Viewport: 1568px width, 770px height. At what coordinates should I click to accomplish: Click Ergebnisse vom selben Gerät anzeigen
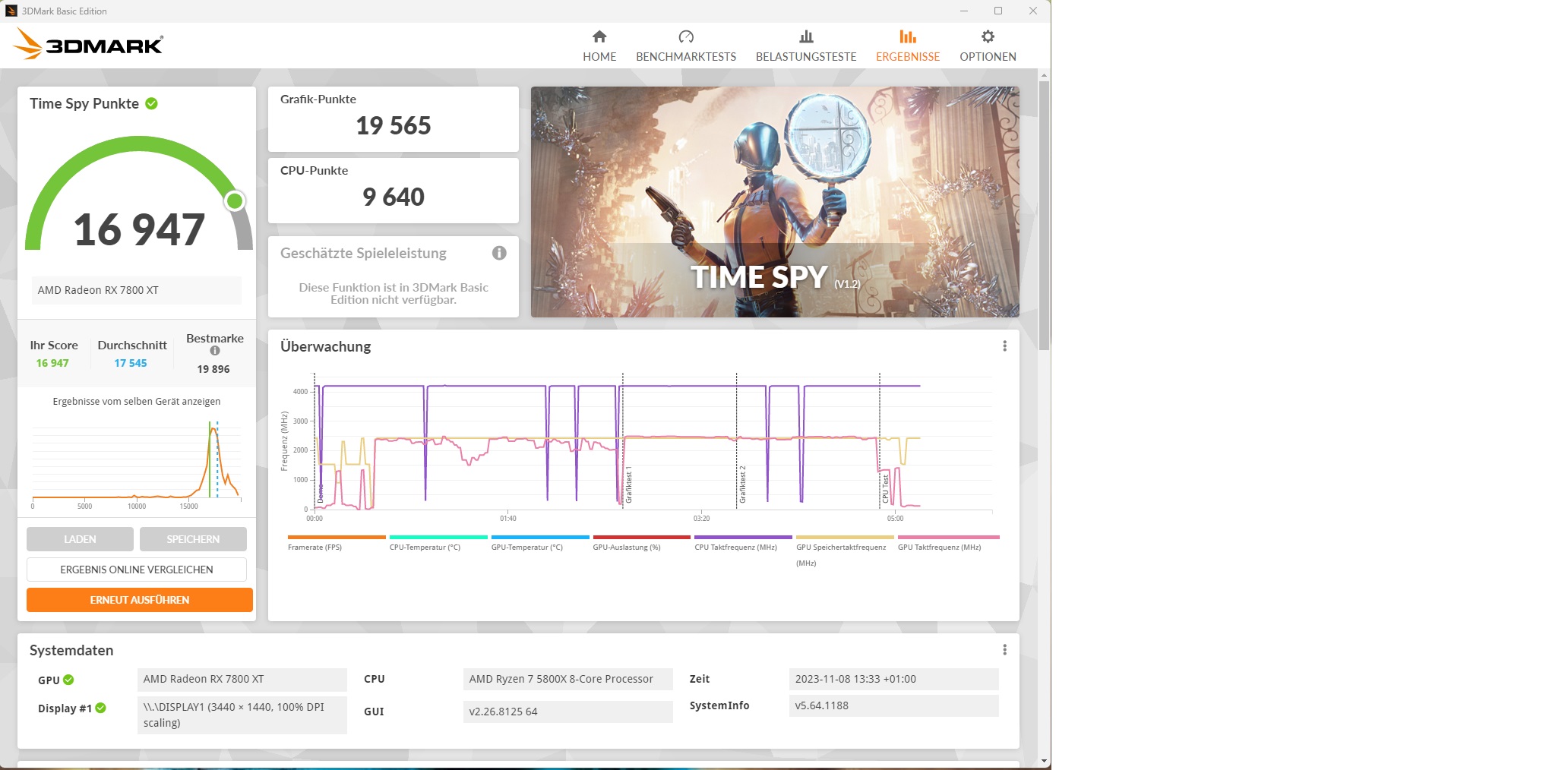[x=137, y=401]
